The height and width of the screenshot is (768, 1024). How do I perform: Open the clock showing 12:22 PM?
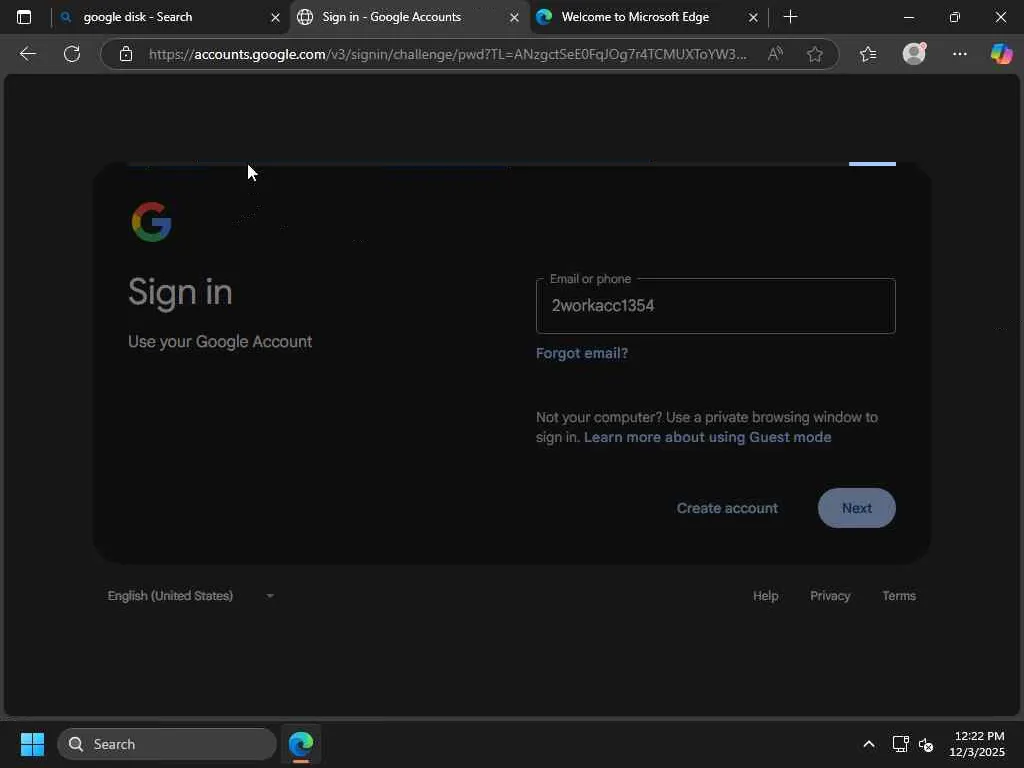[x=977, y=744]
